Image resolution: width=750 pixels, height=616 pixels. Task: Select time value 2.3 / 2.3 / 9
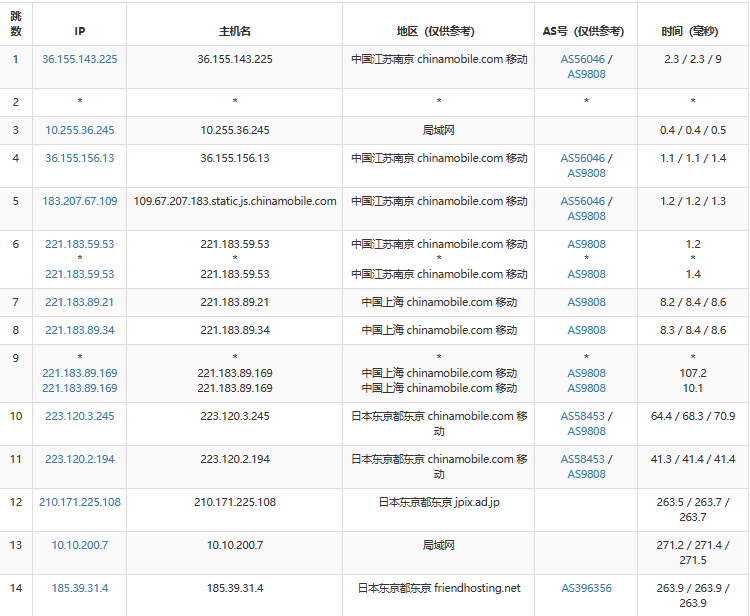(x=693, y=59)
